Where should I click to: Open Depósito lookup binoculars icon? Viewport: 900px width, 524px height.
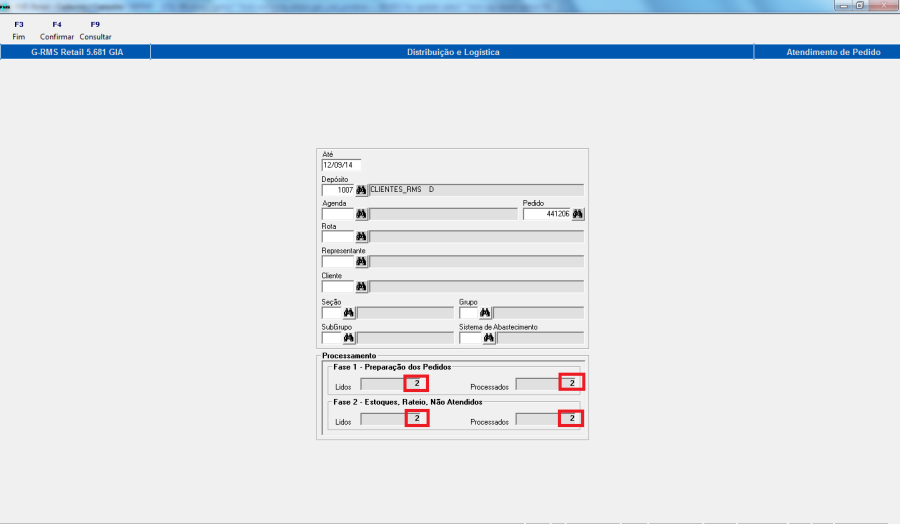361,190
